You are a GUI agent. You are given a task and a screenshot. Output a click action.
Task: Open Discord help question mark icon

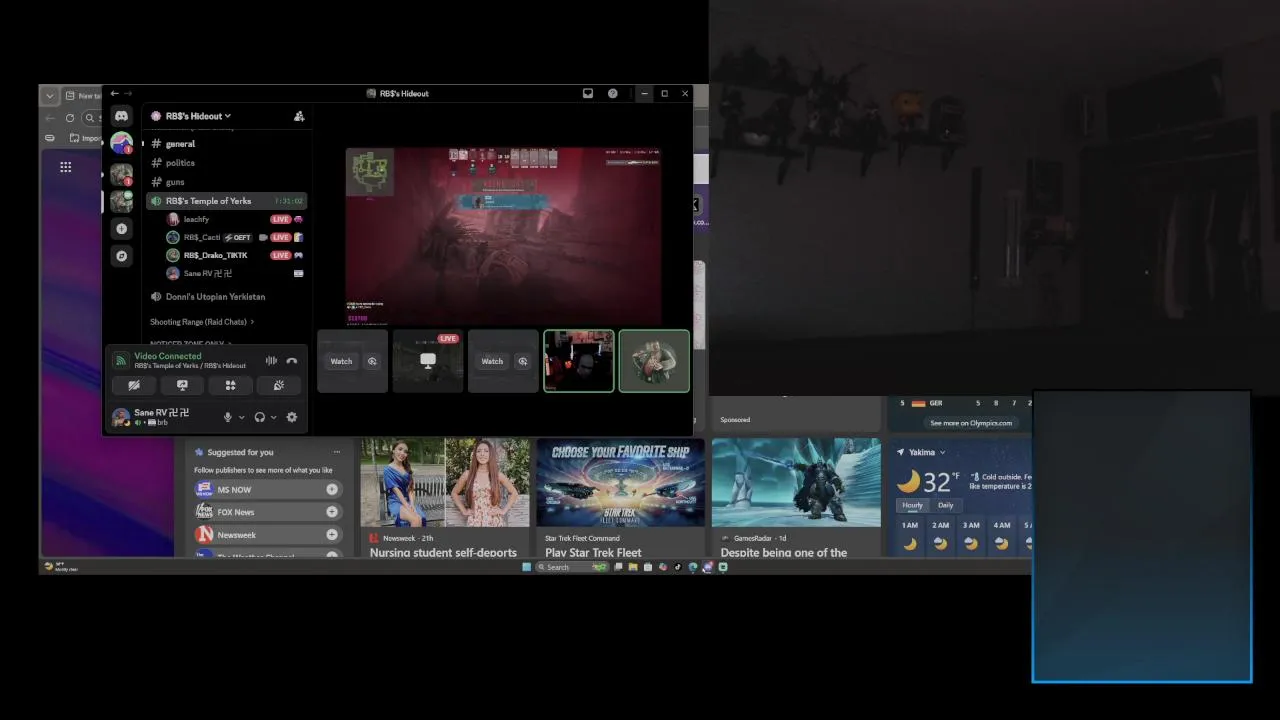(613, 93)
